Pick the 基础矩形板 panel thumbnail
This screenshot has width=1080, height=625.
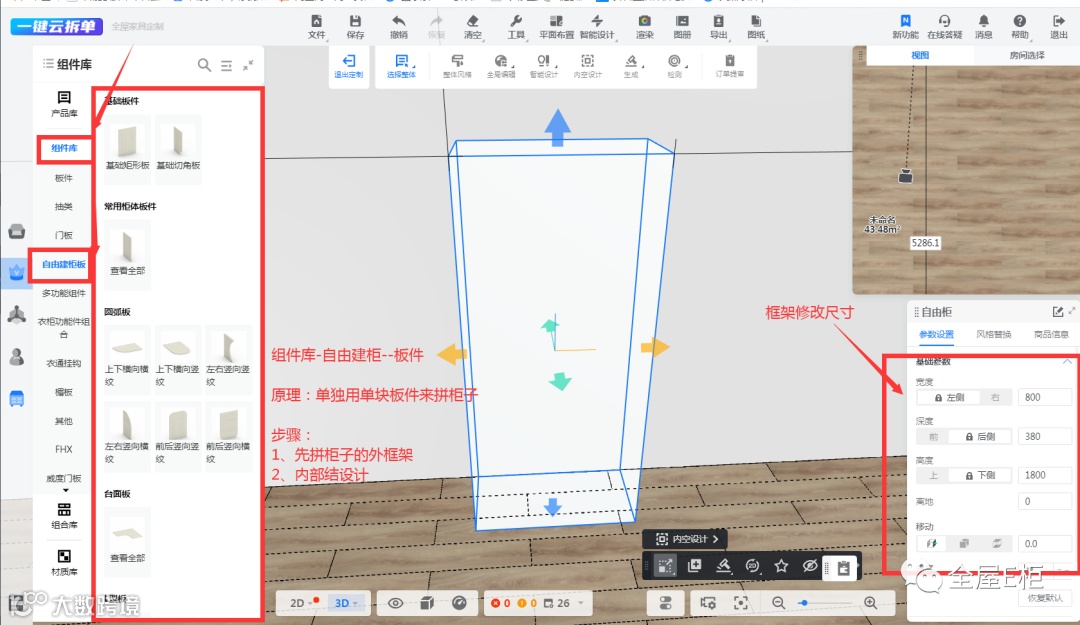coord(127,148)
